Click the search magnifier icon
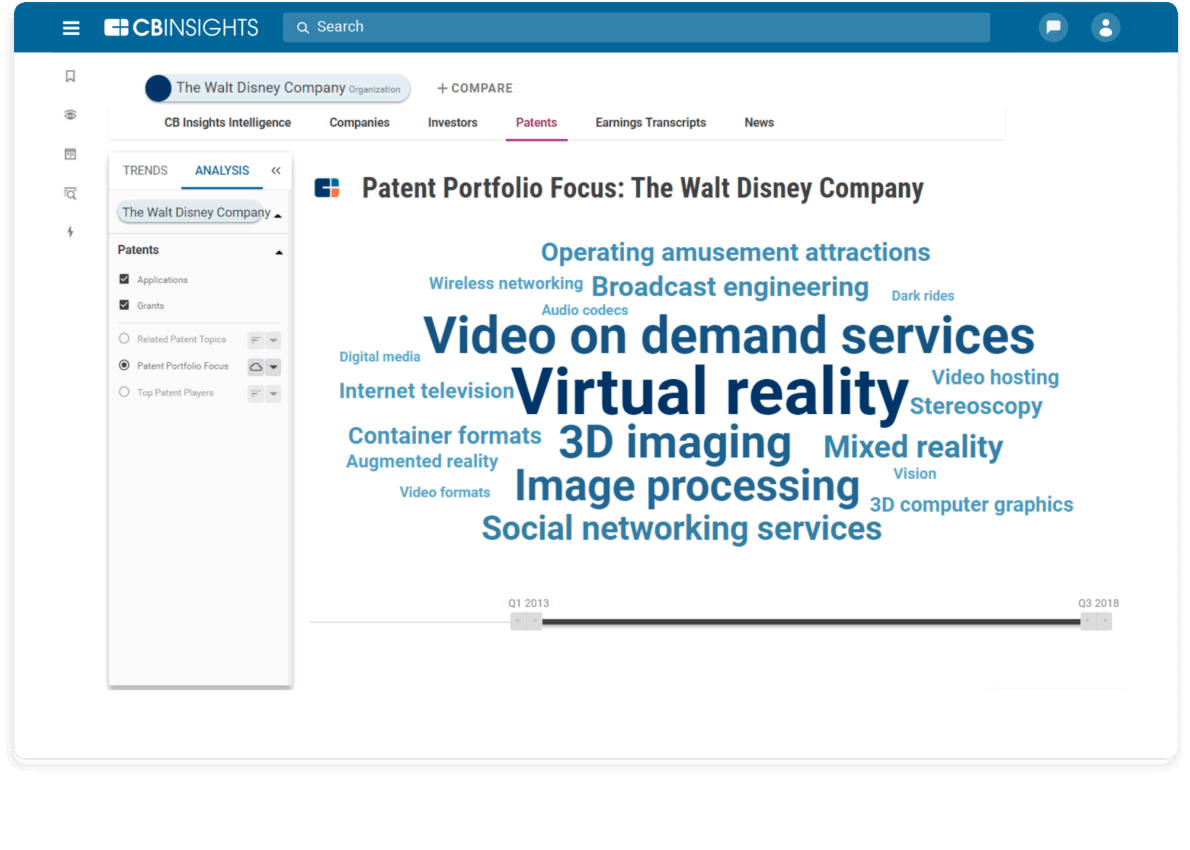1190x850 pixels. pos(303,27)
